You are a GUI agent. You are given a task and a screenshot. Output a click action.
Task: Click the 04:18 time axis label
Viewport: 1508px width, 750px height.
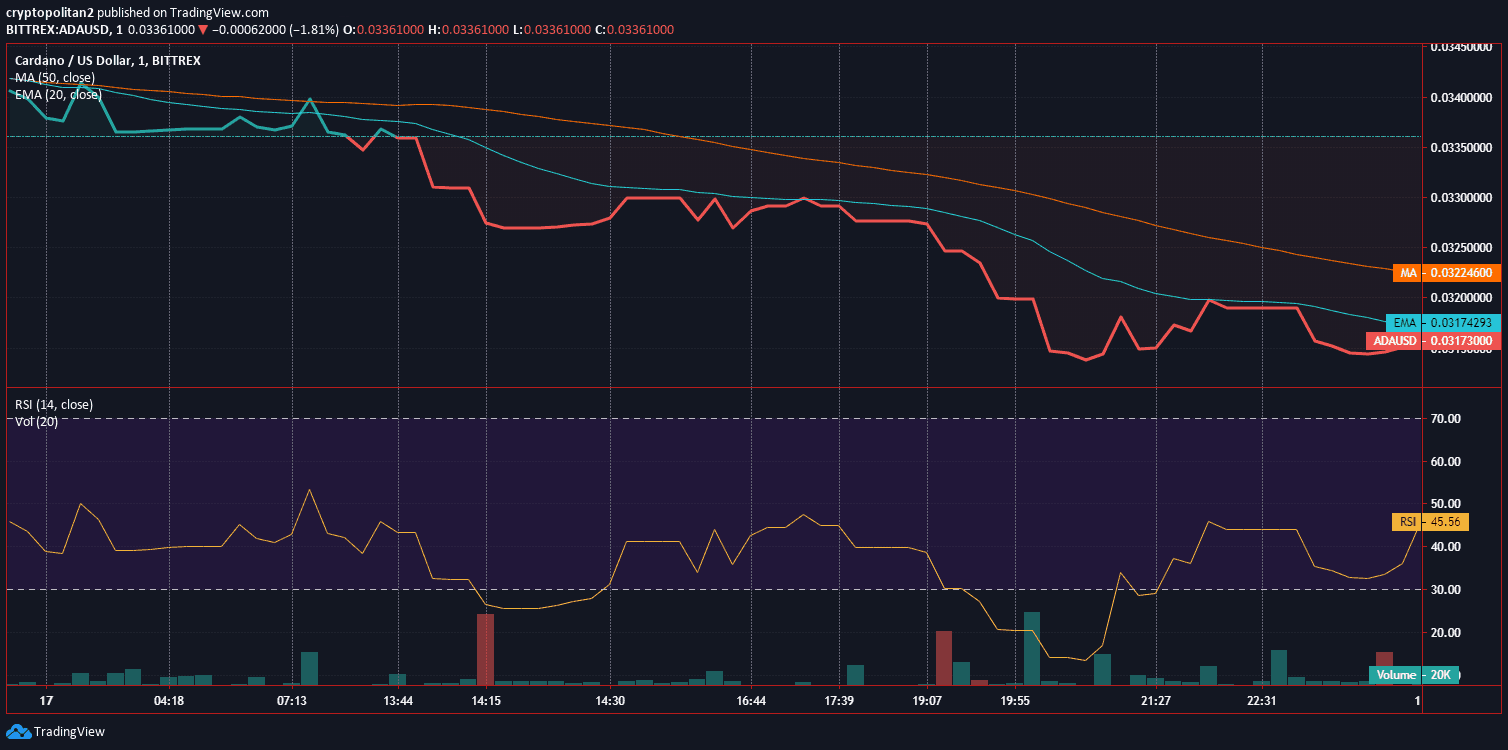(169, 701)
